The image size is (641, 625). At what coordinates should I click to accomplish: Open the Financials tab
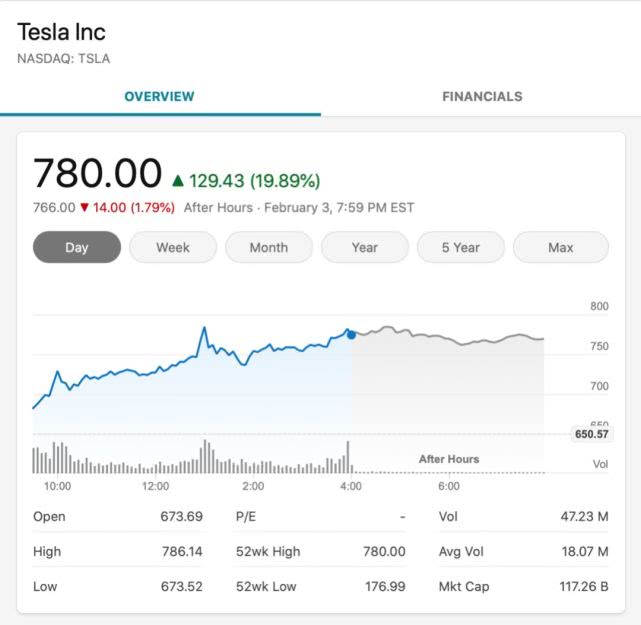coord(482,97)
